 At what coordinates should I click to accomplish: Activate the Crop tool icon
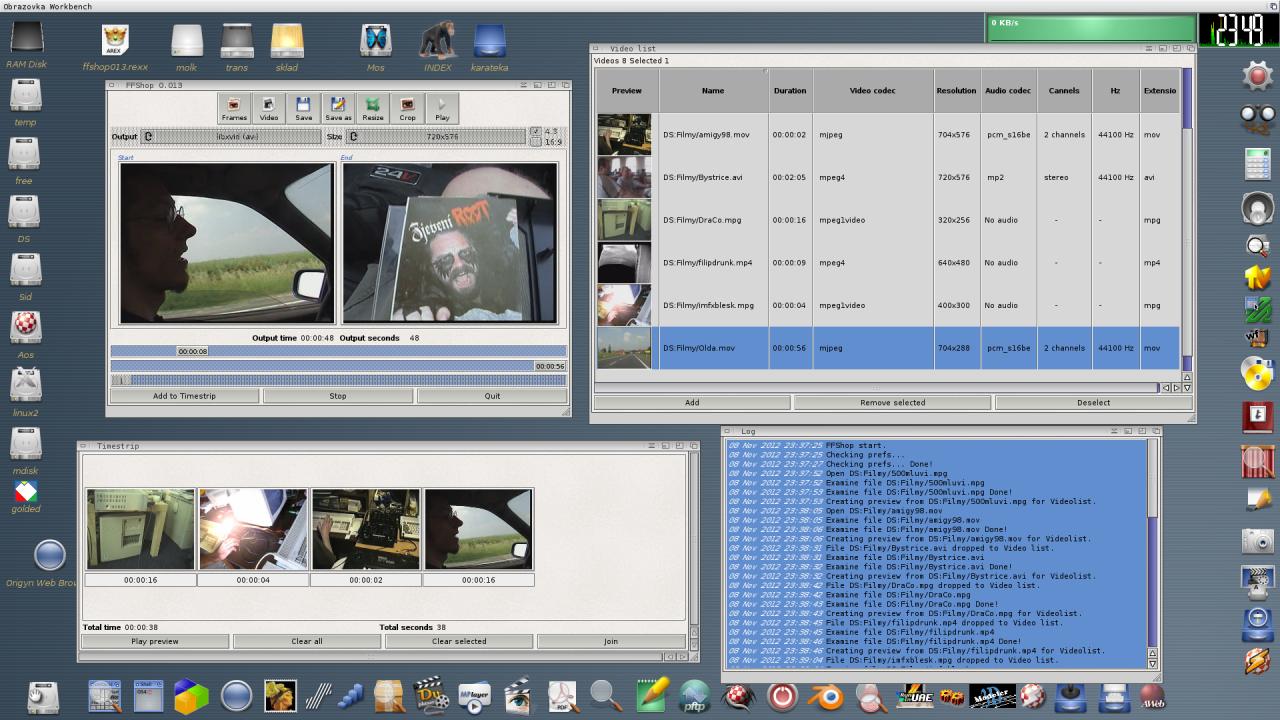coord(407,108)
